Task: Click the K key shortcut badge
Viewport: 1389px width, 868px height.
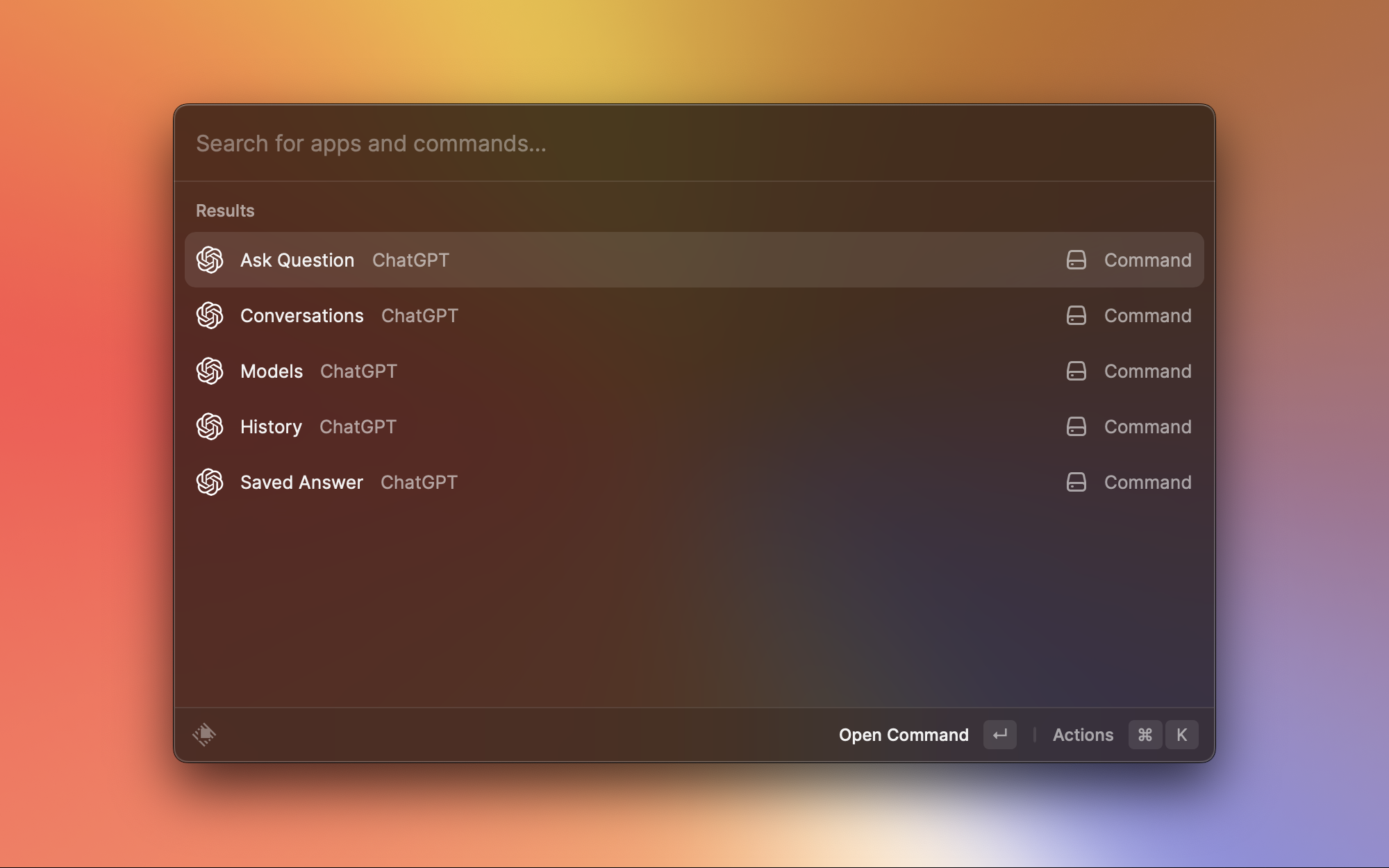Action: click(x=1181, y=735)
